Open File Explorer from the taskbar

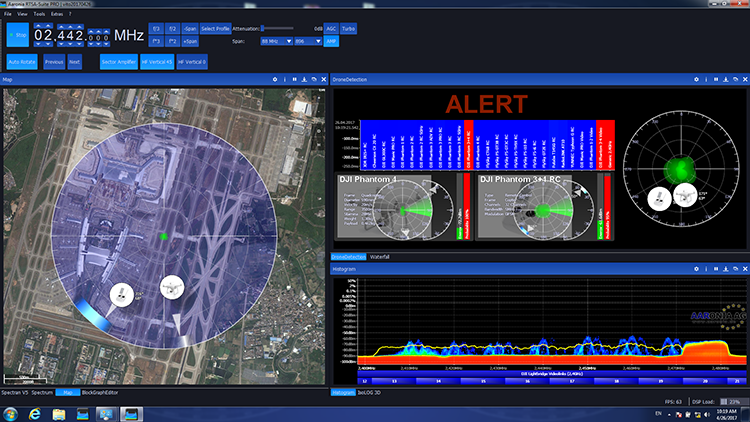coord(59,414)
